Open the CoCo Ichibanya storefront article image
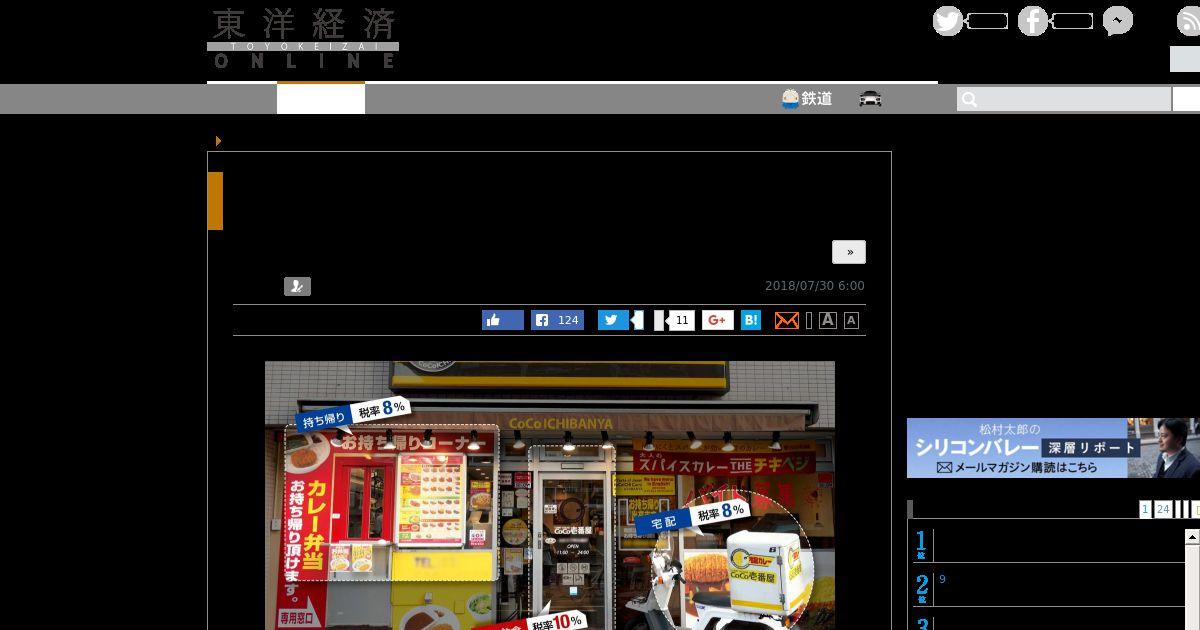Screen dimensions: 1200x630 [550, 495]
